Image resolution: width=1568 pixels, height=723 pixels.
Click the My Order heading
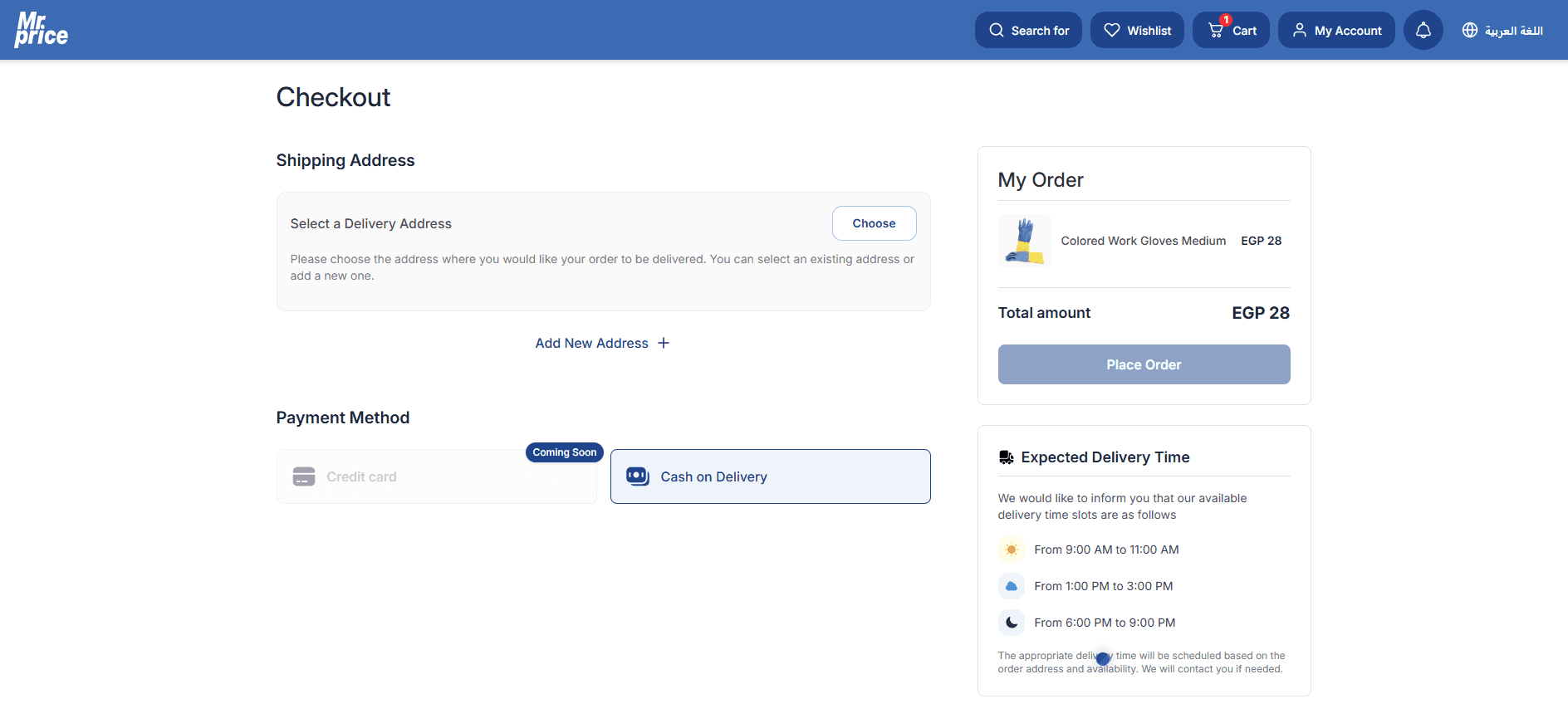coord(1041,180)
